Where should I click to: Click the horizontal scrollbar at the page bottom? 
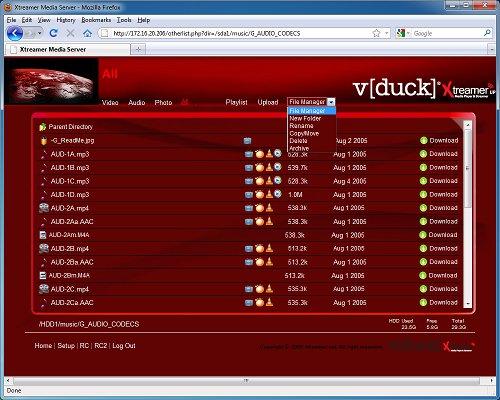(x=246, y=380)
